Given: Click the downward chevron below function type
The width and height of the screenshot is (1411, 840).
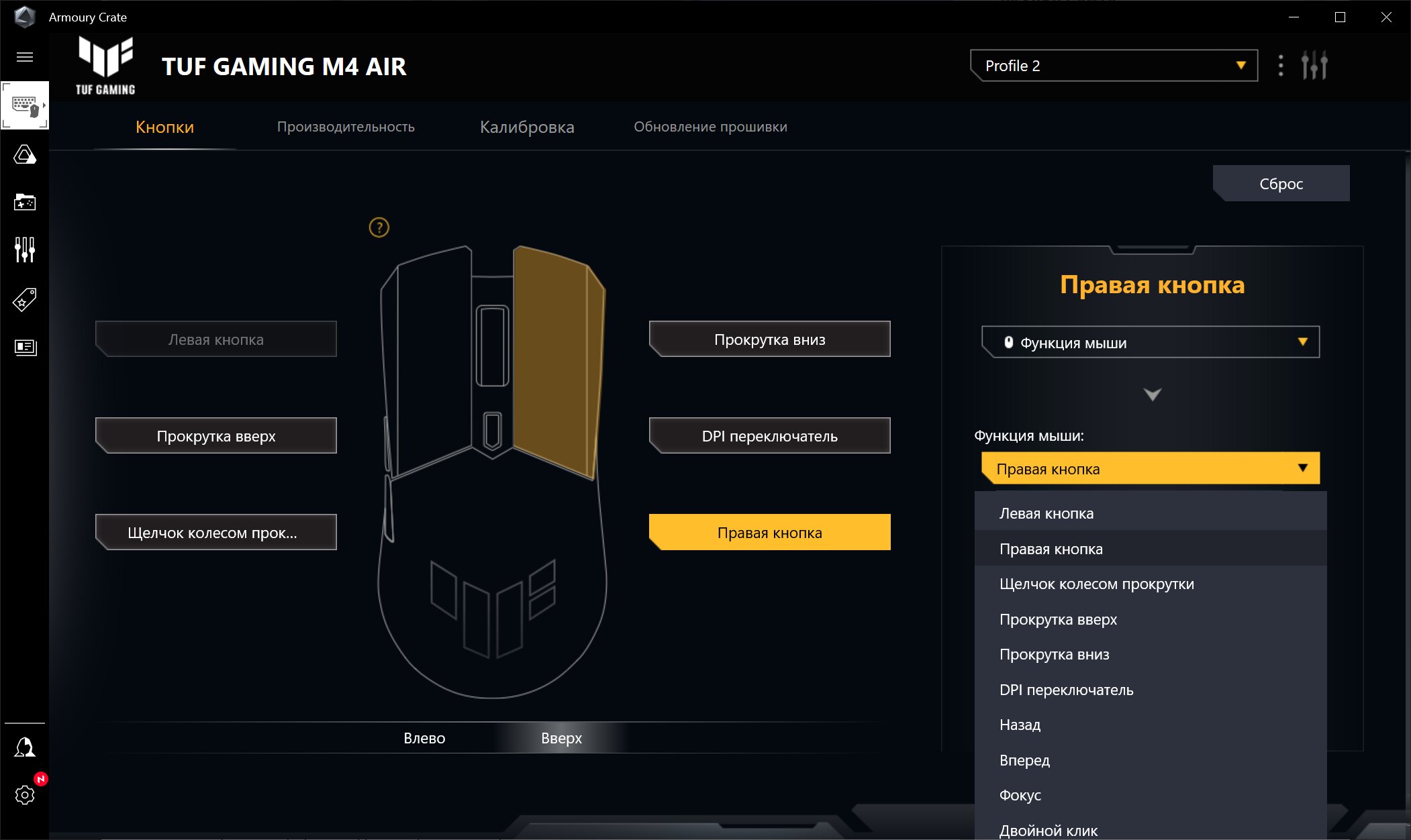Looking at the screenshot, I should point(1153,395).
